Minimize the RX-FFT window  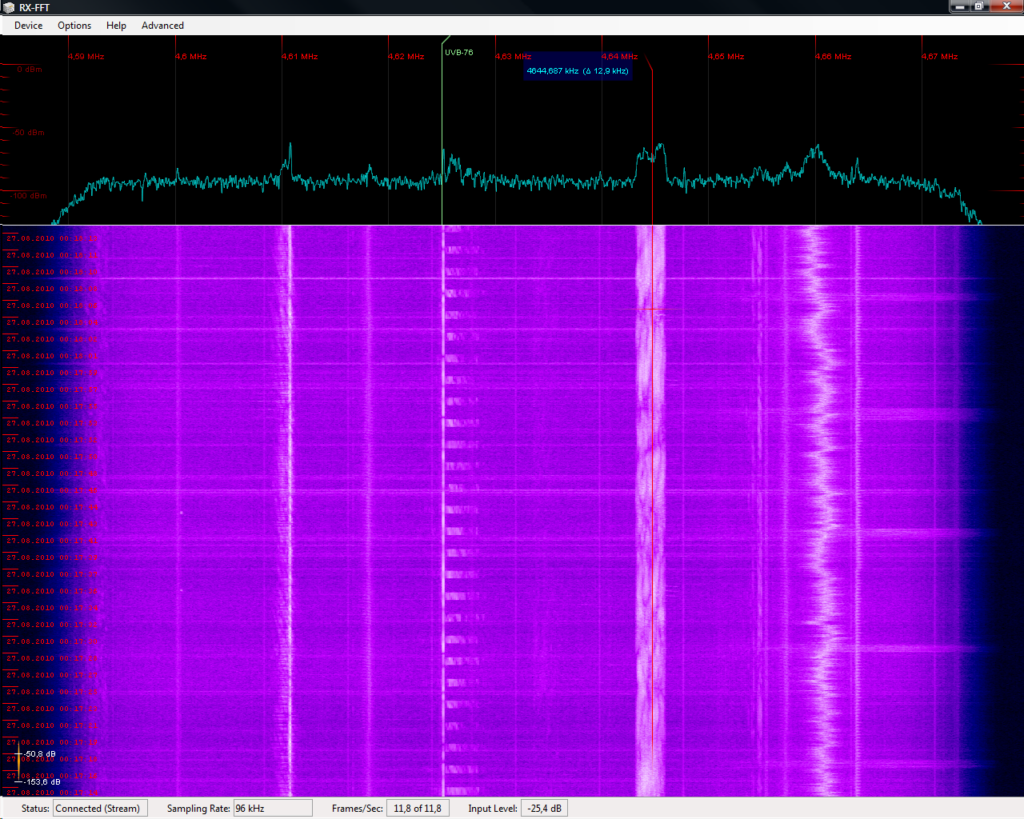(960, 6)
